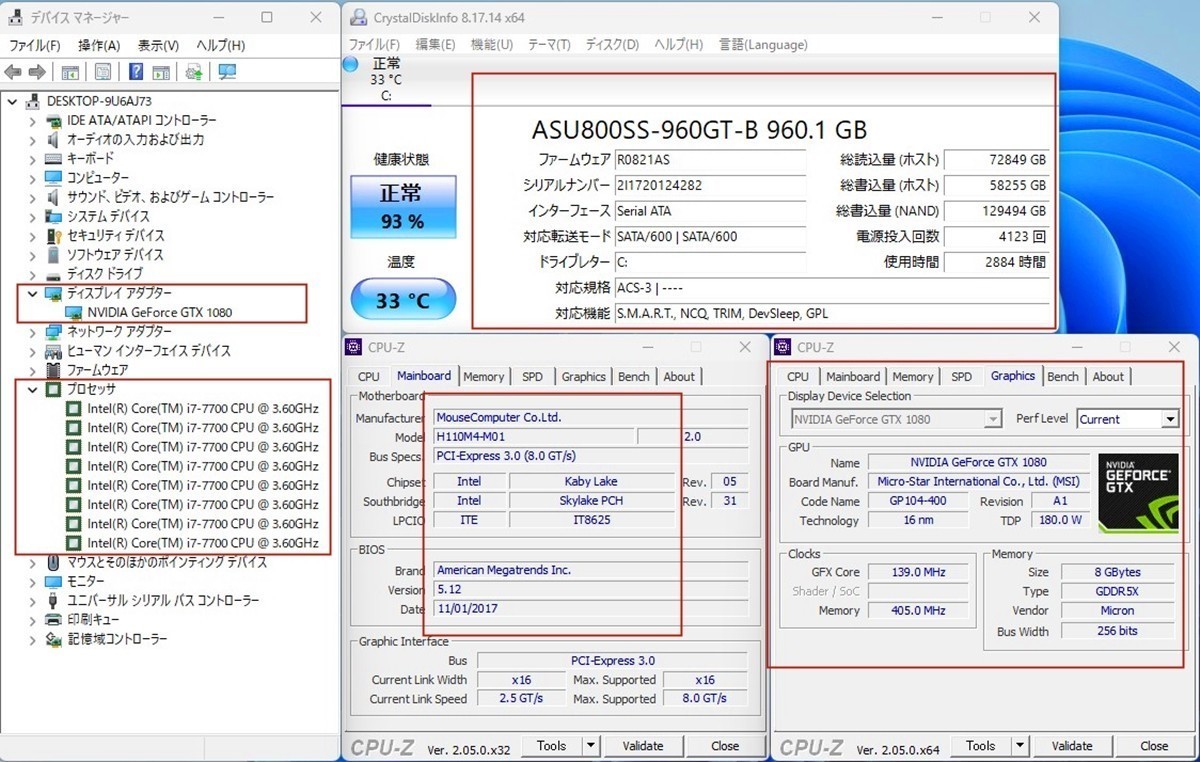Select the ディスプレイ アダプター category icon

[x=54, y=293]
